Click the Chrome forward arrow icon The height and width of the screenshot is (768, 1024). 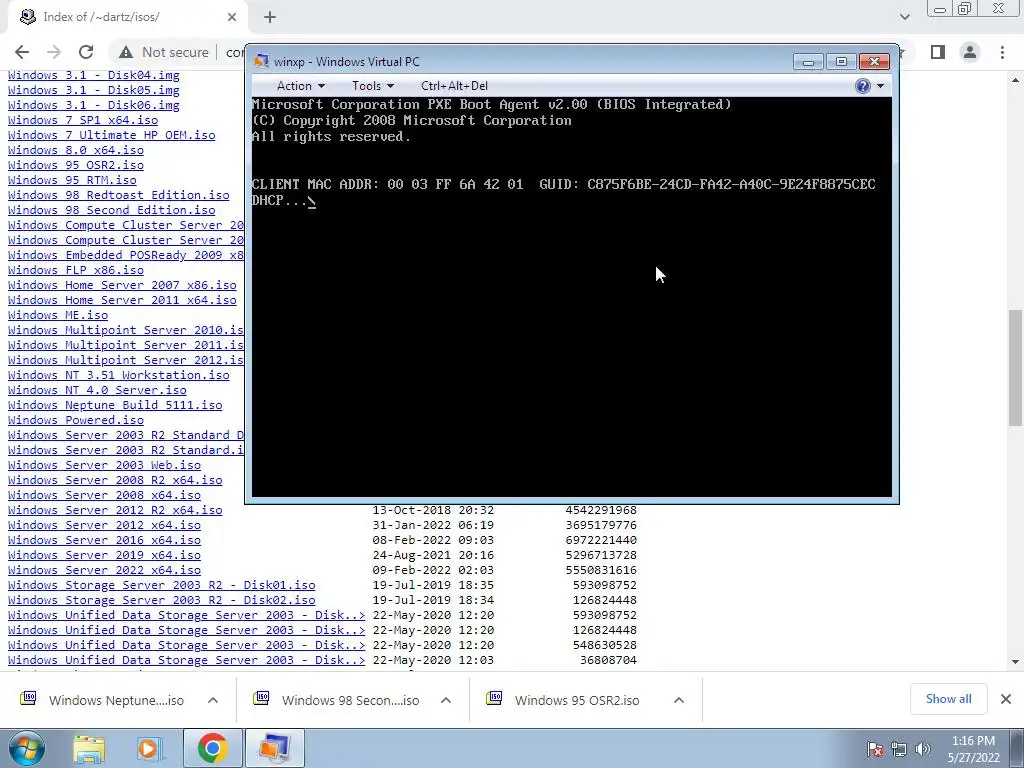(54, 52)
